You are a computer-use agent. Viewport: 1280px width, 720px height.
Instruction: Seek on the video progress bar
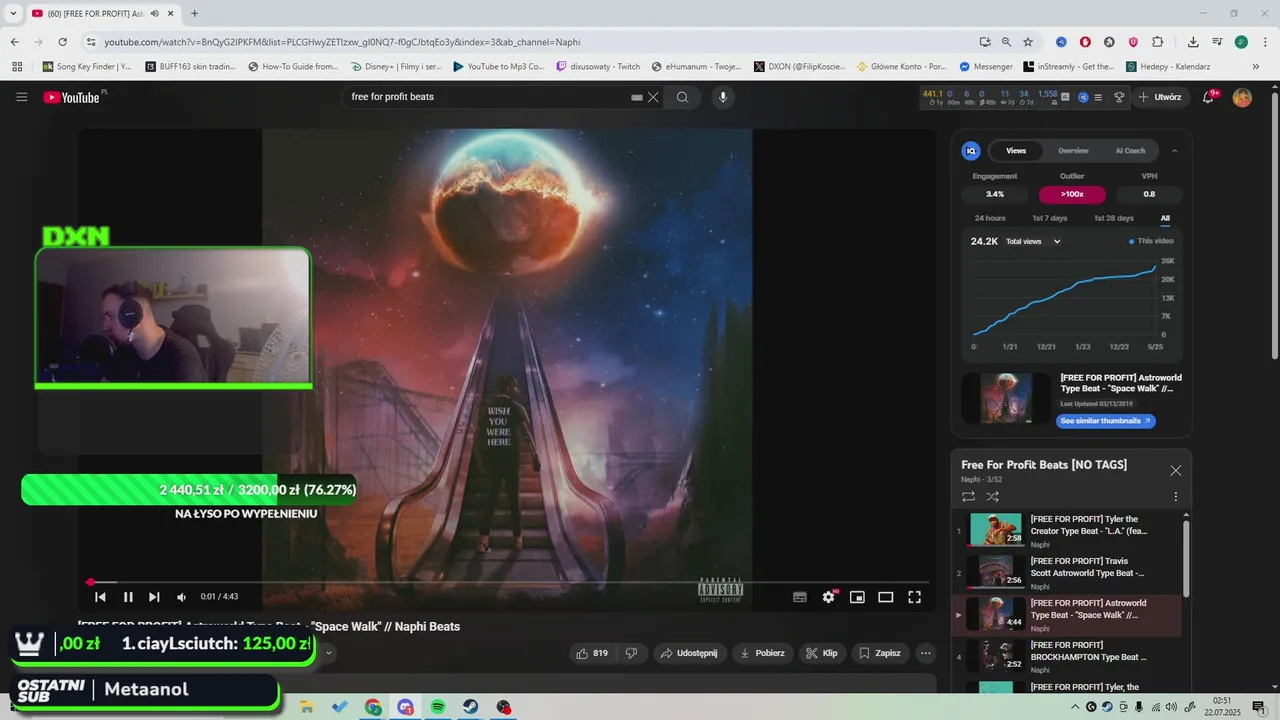tap(509, 581)
